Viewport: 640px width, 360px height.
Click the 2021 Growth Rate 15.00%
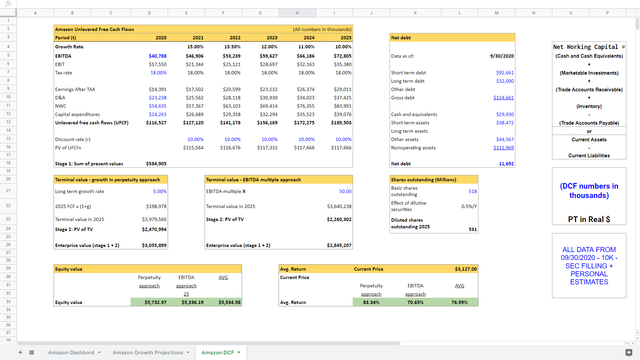[195, 47]
